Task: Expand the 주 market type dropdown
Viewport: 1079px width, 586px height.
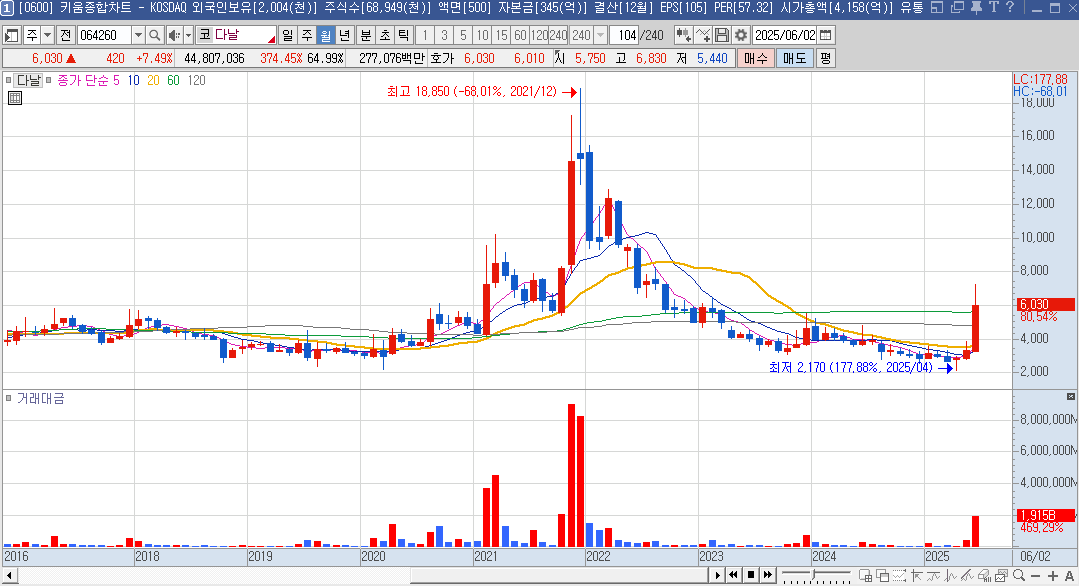Action: pyautogui.click(x=47, y=35)
